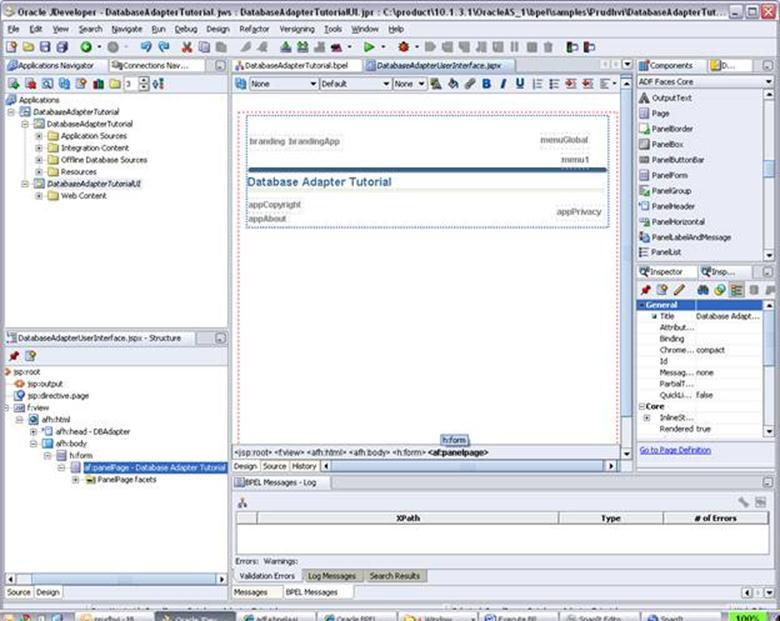Open the File menu
This screenshot has height=621, width=780.
(13, 29)
